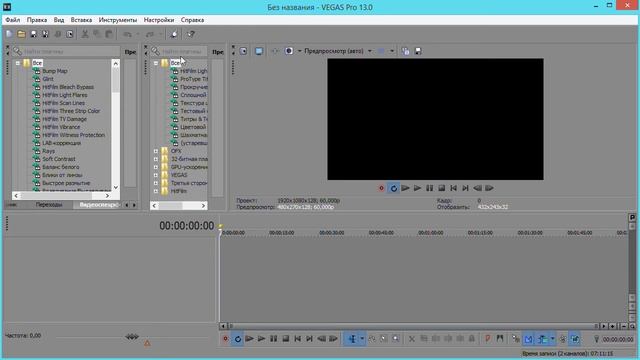Open the Вставка menu

[81, 20]
